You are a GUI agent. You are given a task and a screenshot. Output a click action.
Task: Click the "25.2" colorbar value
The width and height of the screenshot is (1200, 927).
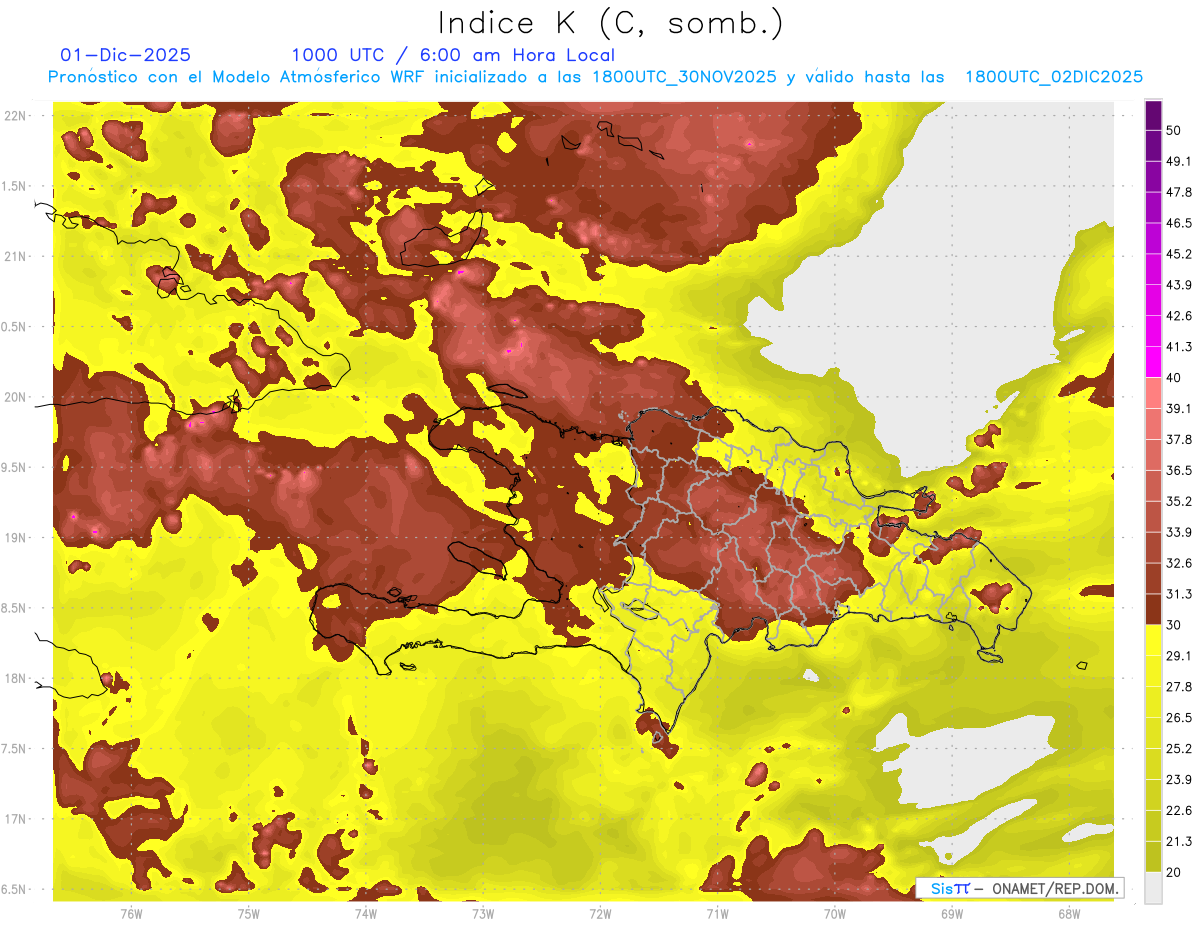coord(1179,749)
